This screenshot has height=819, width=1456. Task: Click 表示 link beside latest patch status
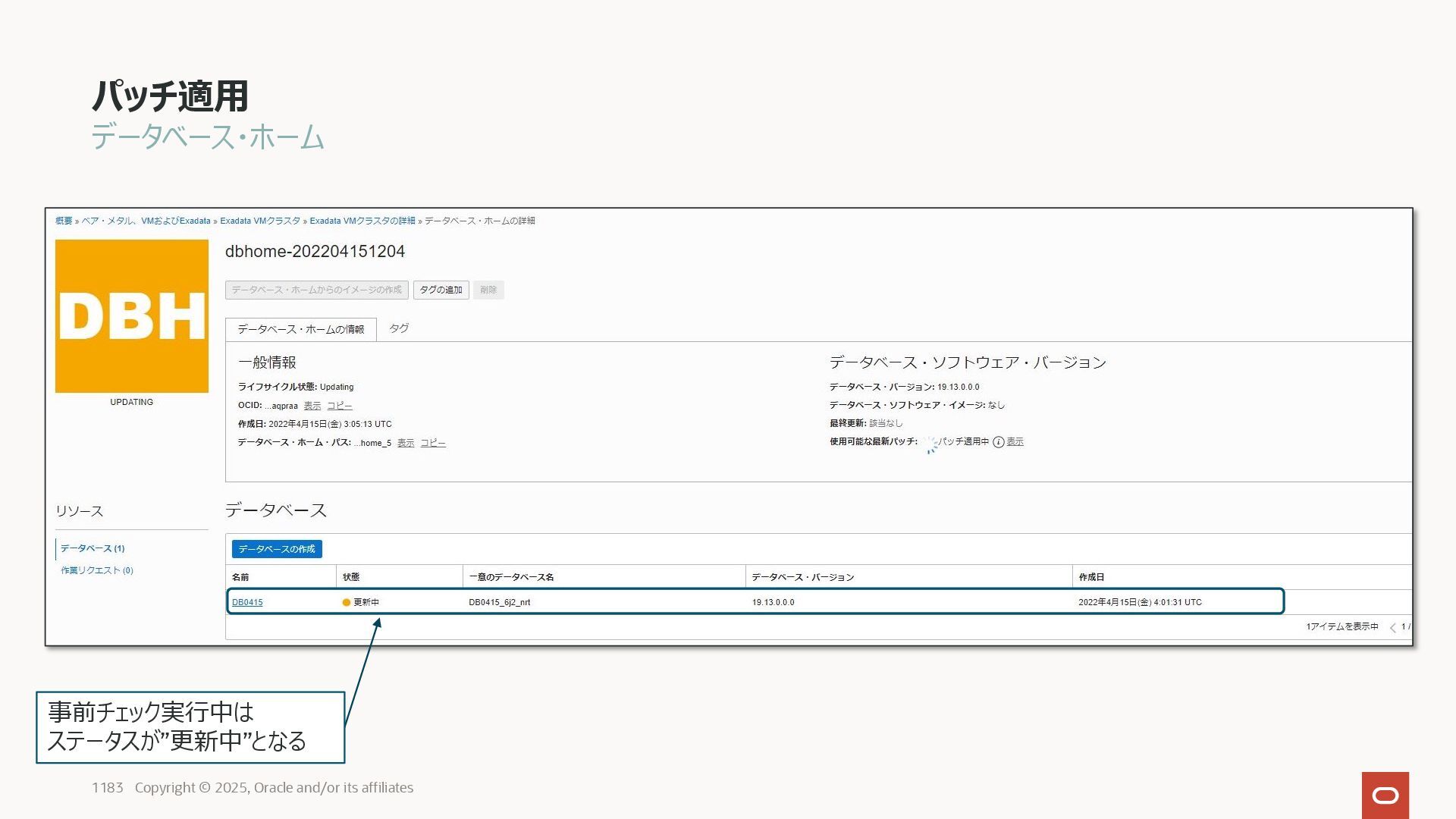(1015, 441)
